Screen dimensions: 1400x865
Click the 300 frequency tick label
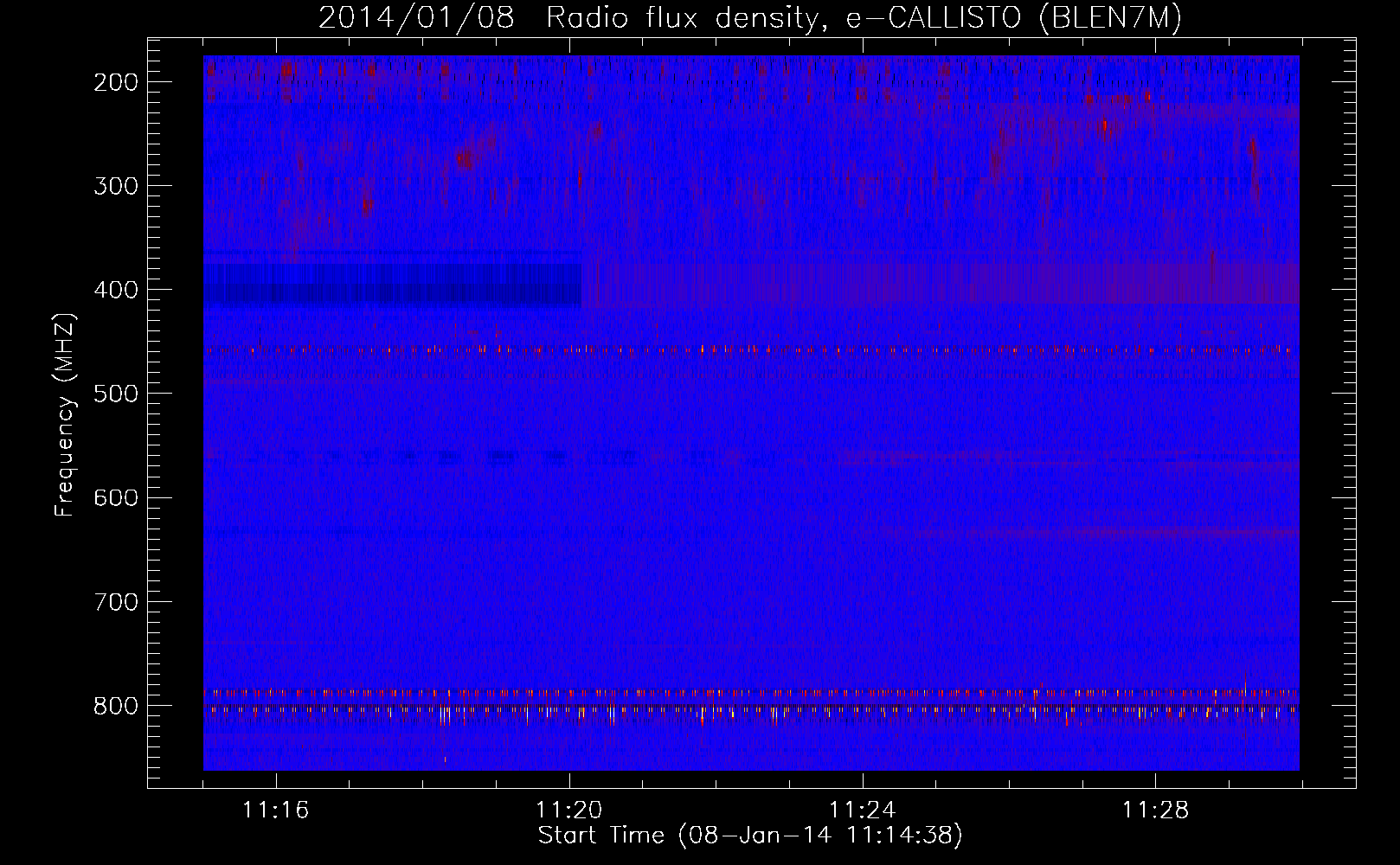116,186
